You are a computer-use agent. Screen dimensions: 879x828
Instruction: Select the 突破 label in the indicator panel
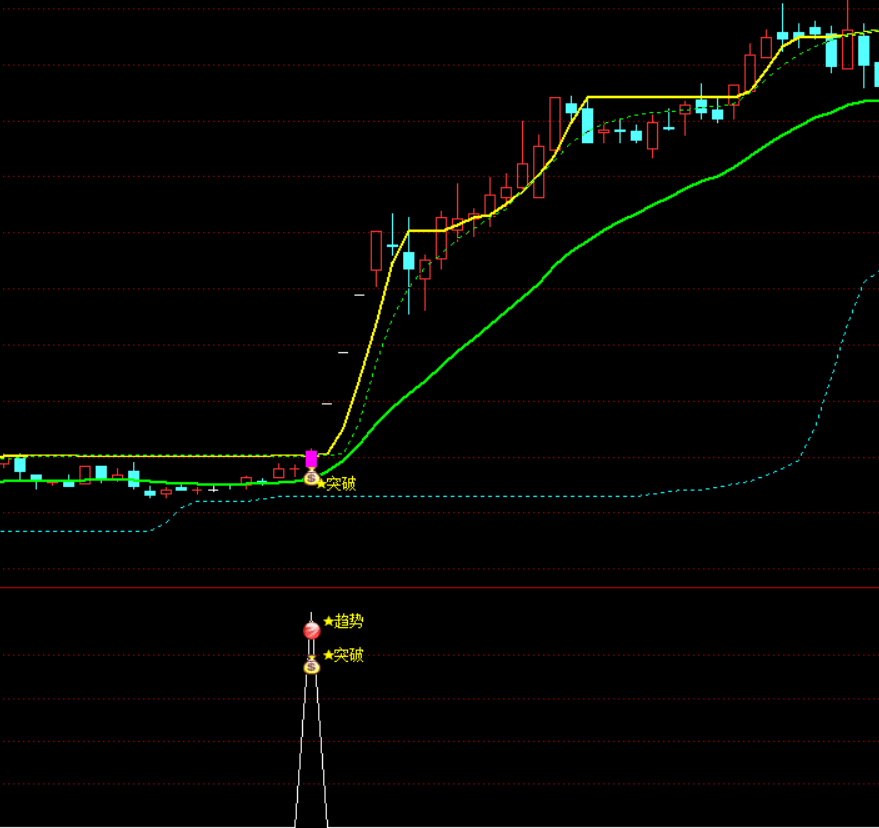pyautogui.click(x=349, y=656)
